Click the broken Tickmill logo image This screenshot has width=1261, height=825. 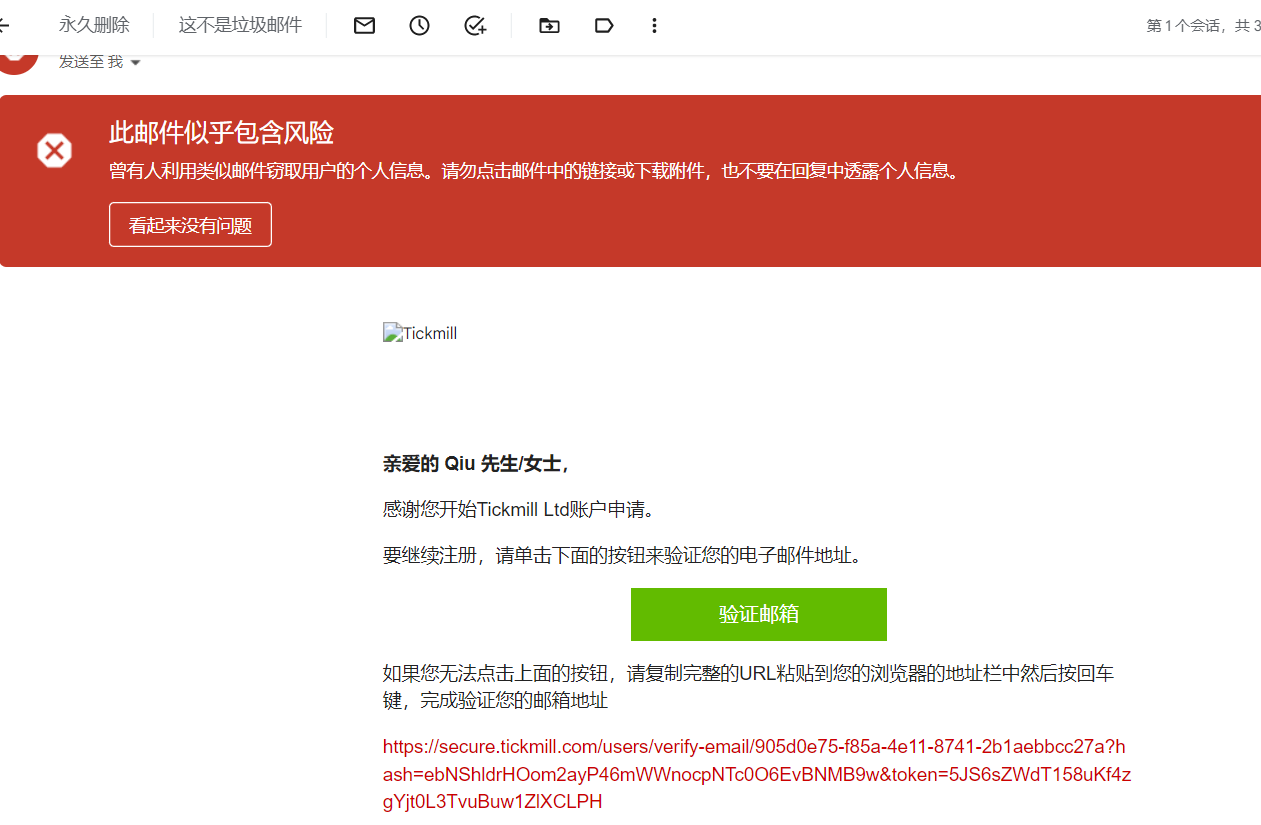coord(420,333)
